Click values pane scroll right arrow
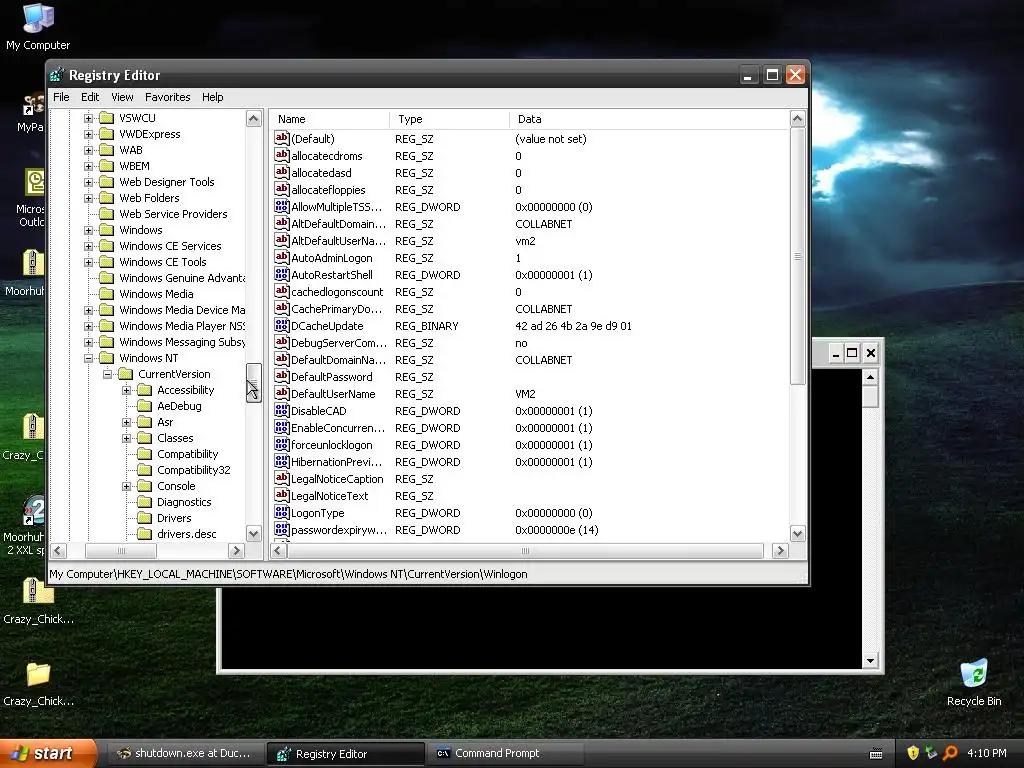Screen dimensions: 1024x768 tap(780, 551)
